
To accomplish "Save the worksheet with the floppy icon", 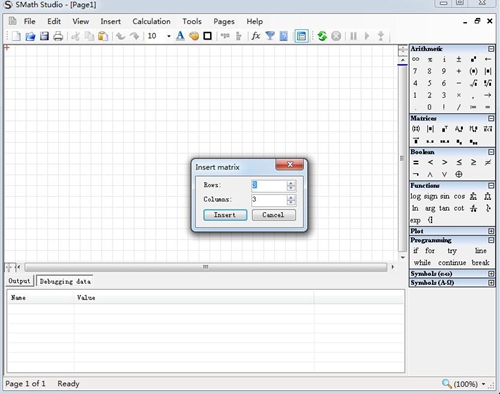I will click(x=44, y=36).
